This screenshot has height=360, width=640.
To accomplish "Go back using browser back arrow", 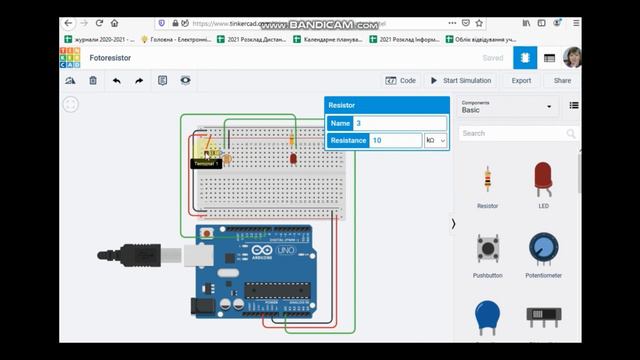I will click(69, 23).
